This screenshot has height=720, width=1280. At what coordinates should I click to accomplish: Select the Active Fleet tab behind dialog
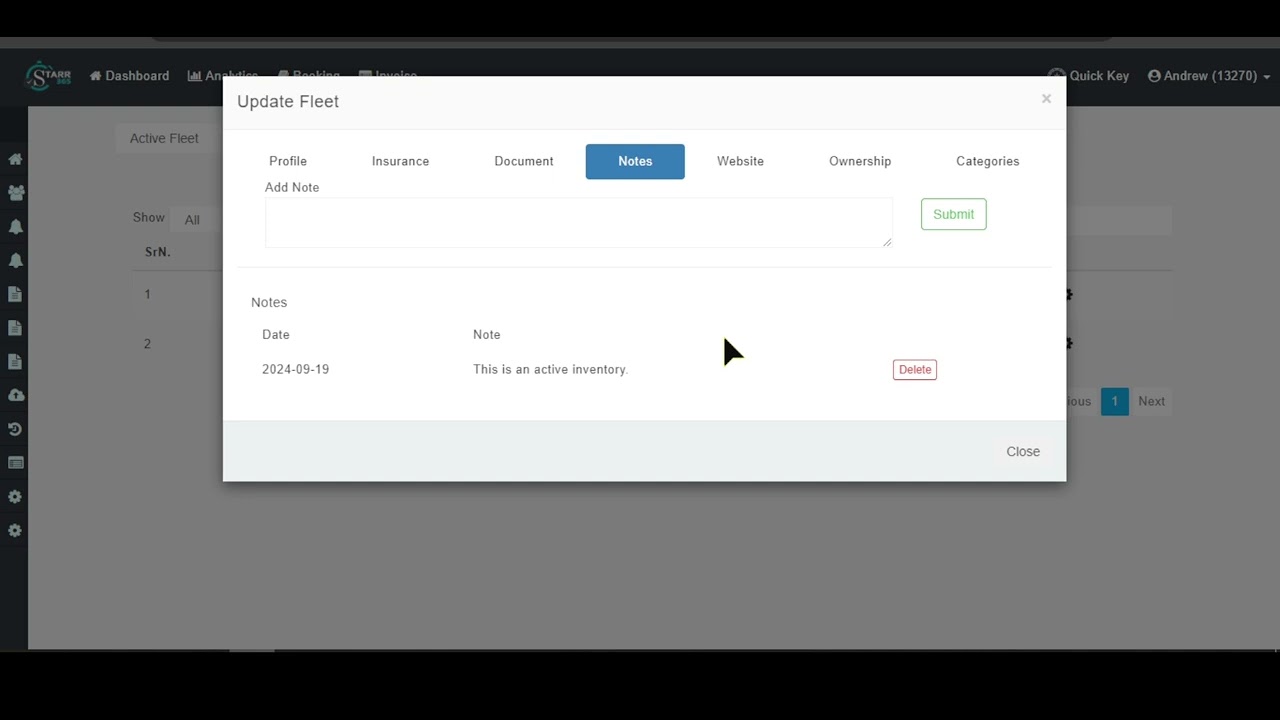click(164, 138)
